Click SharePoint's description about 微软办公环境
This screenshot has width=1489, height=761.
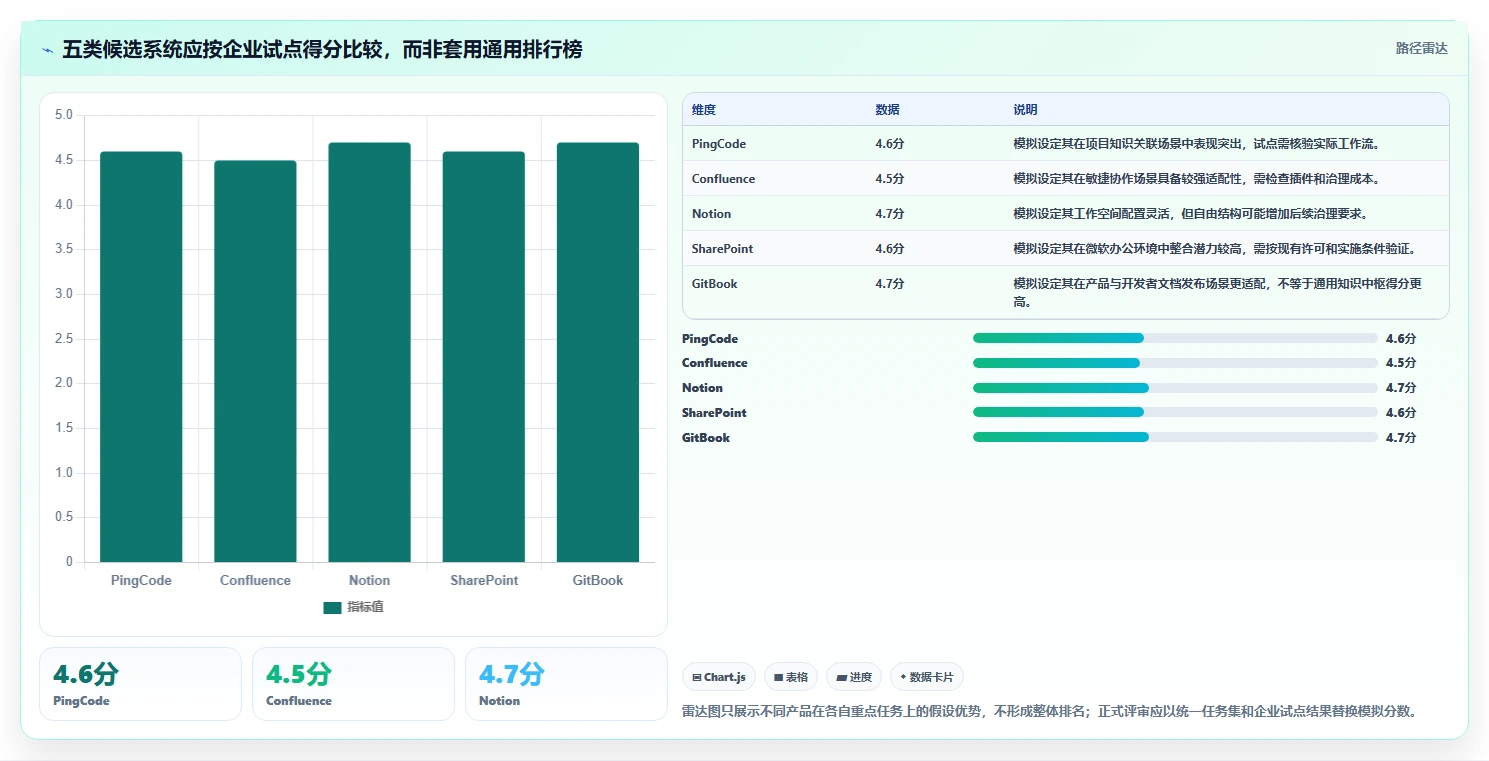click(x=1214, y=249)
